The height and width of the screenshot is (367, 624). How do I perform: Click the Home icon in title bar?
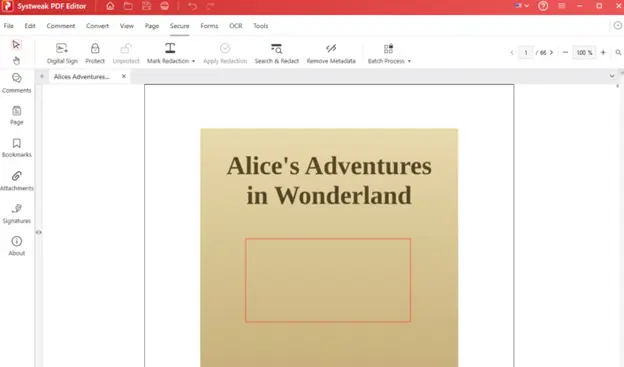tap(110, 6)
